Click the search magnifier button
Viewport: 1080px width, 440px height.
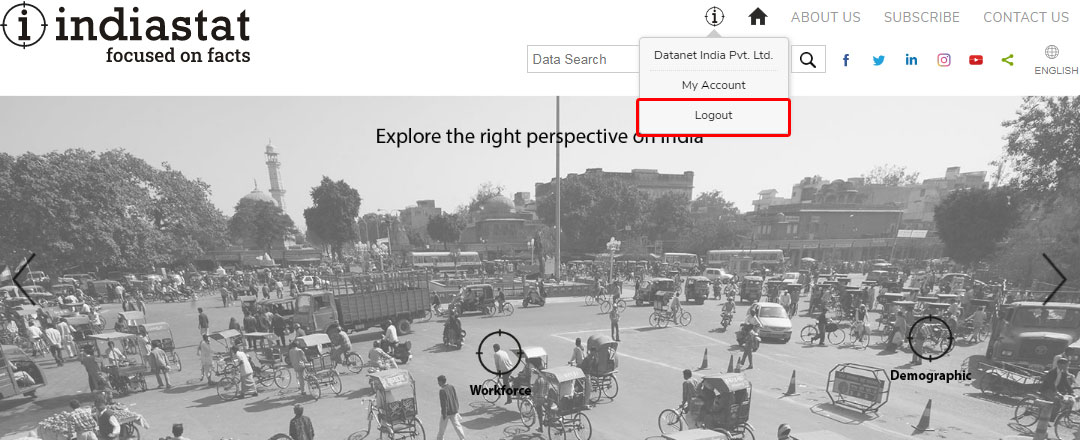pyautogui.click(x=808, y=60)
